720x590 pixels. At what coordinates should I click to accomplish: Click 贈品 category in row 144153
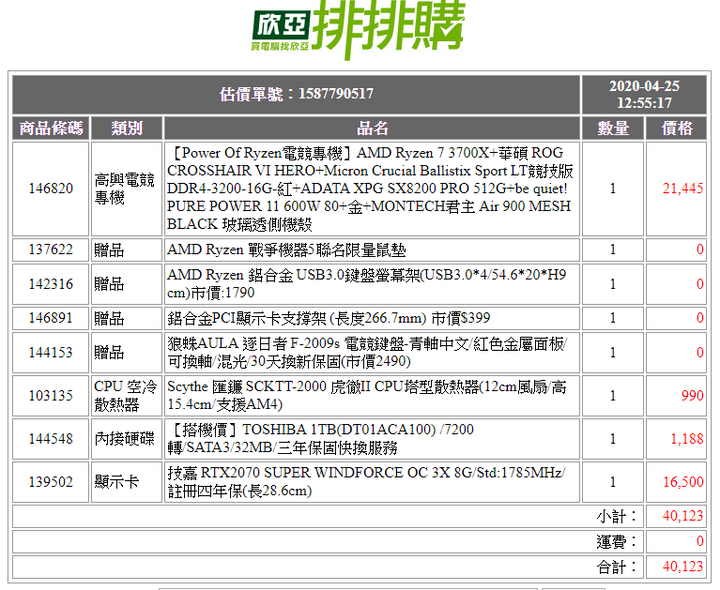tap(127, 353)
